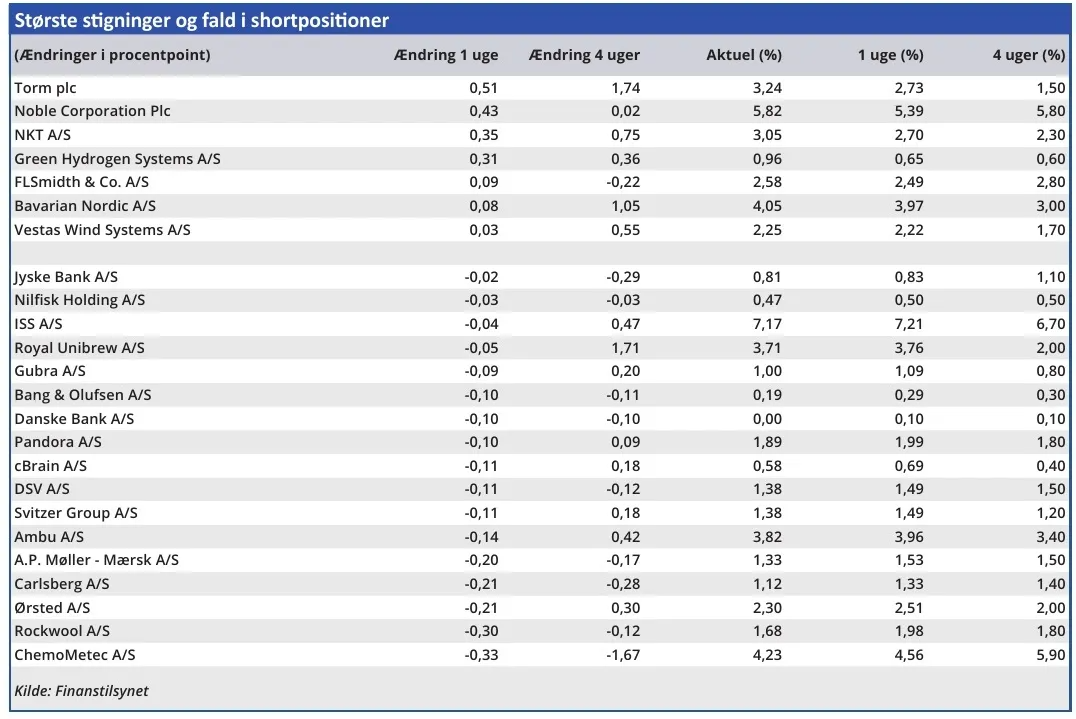Select the Bang & Olufsen A/S name

tap(83, 395)
